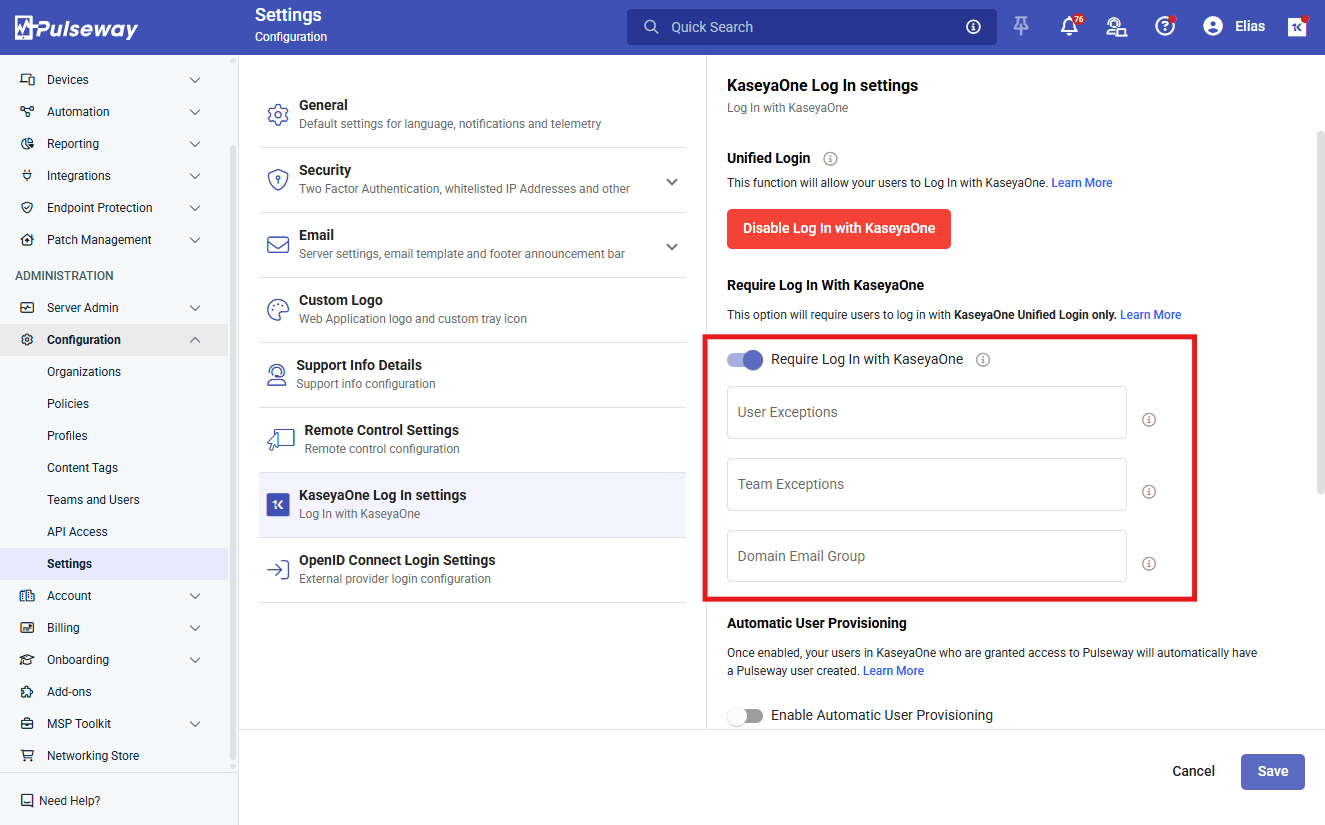Click info icon beside User Exceptions field
The height and width of the screenshot is (825, 1325).
(x=1149, y=420)
